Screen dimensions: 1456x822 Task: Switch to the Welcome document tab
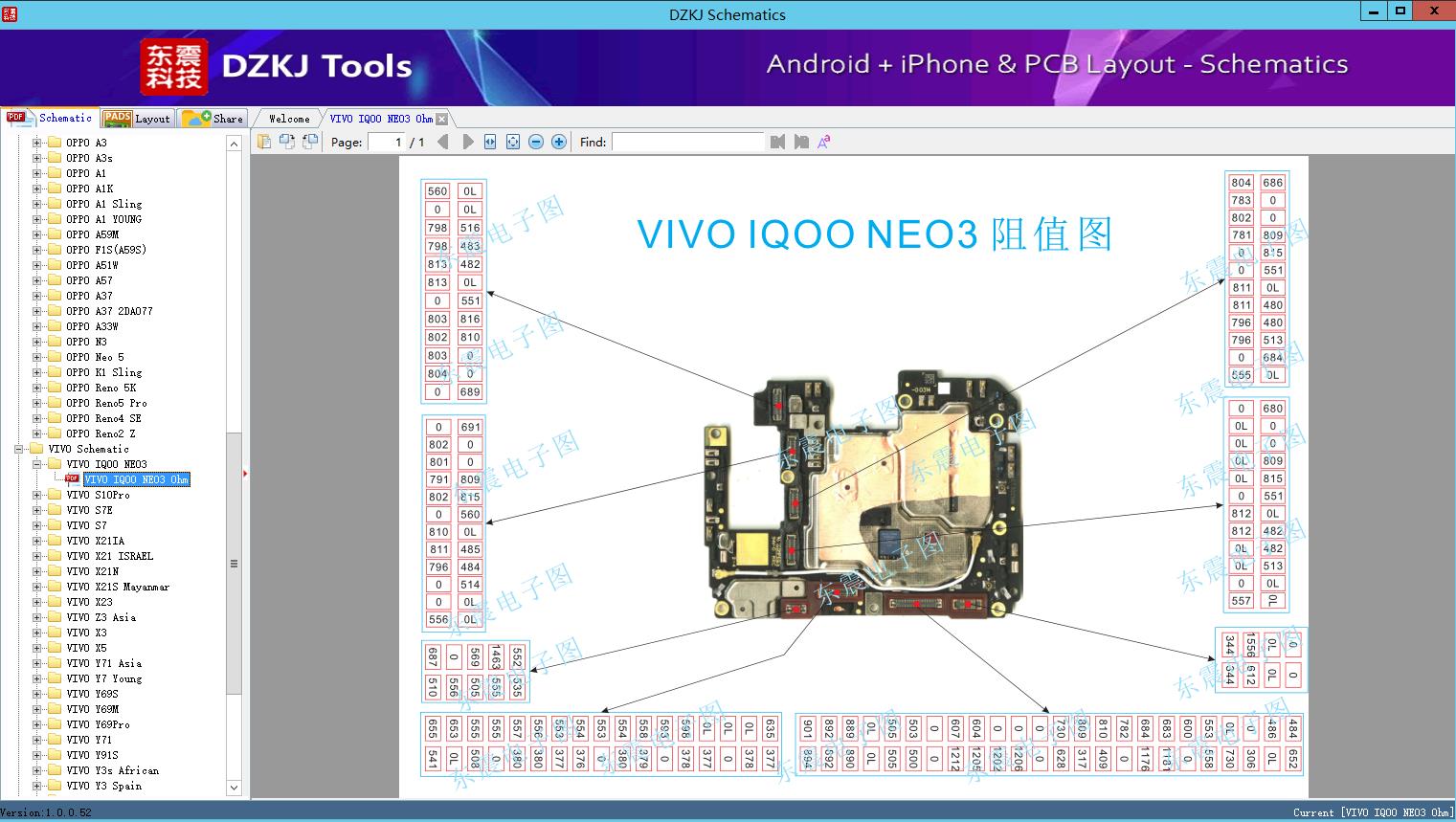[288, 119]
